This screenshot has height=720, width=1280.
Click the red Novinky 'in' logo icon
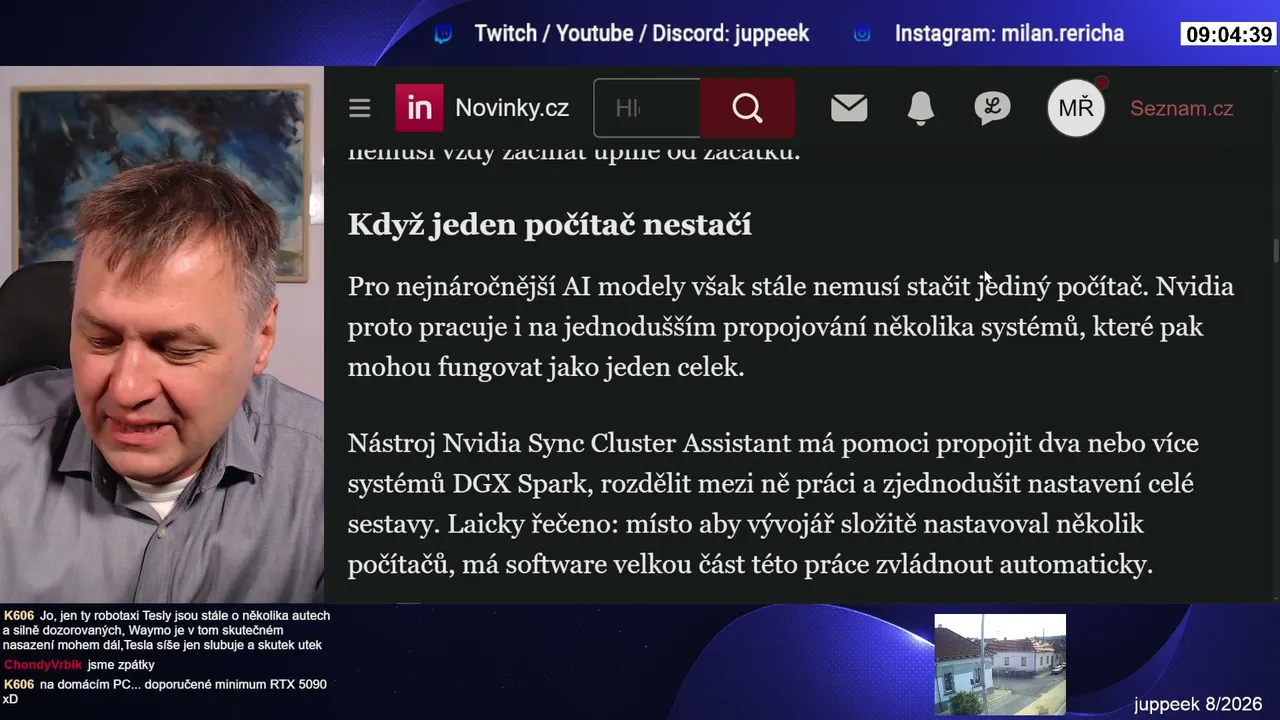click(419, 108)
